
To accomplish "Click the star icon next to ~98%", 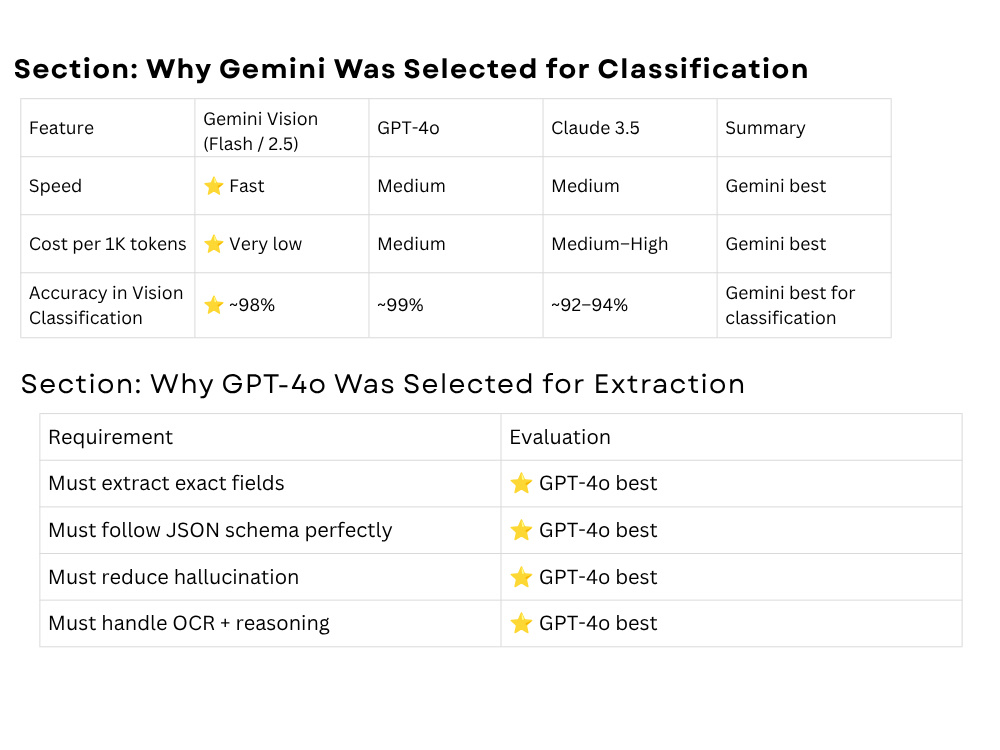I will tap(214, 305).
